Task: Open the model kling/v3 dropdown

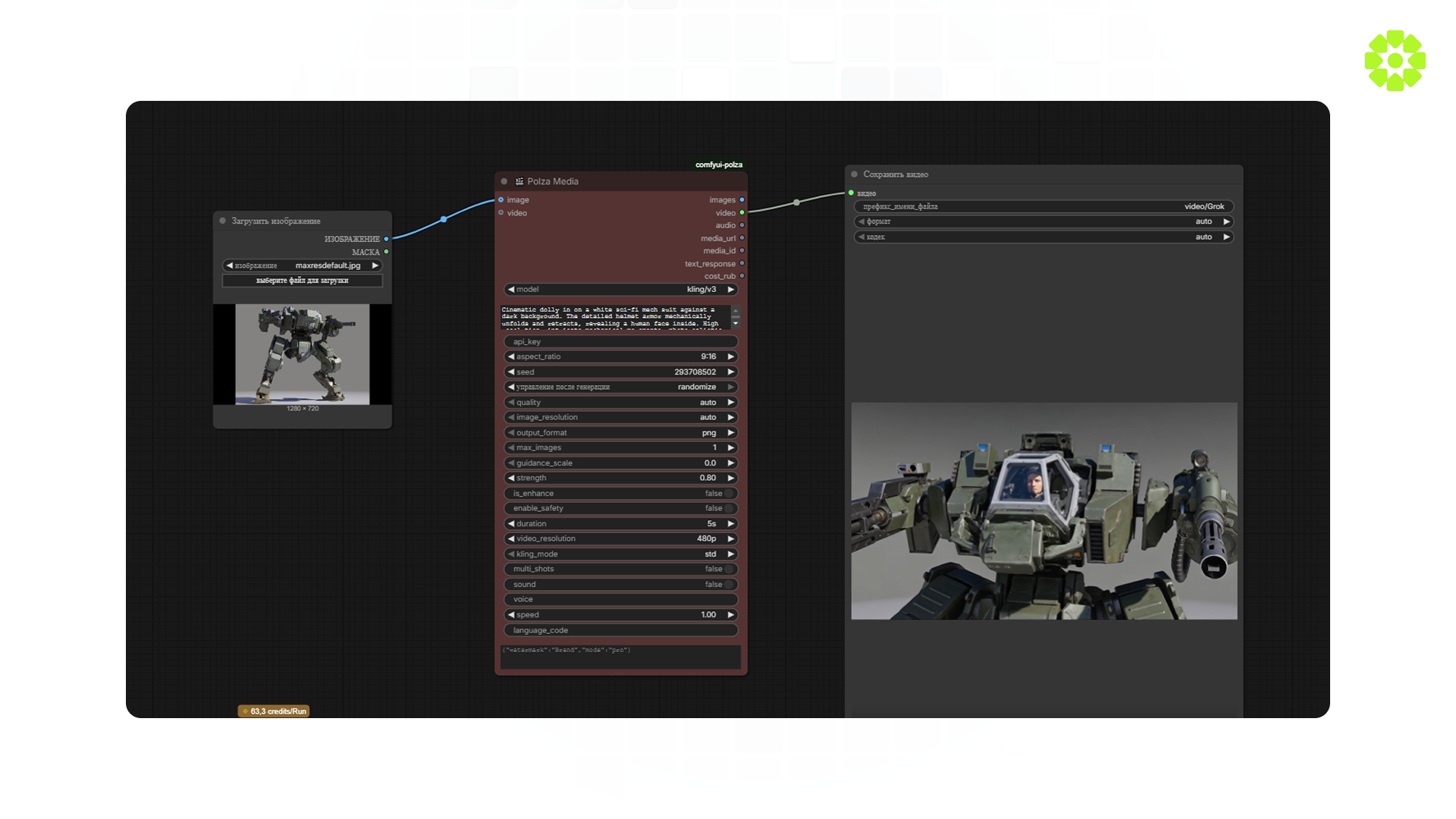Action: coord(620,290)
